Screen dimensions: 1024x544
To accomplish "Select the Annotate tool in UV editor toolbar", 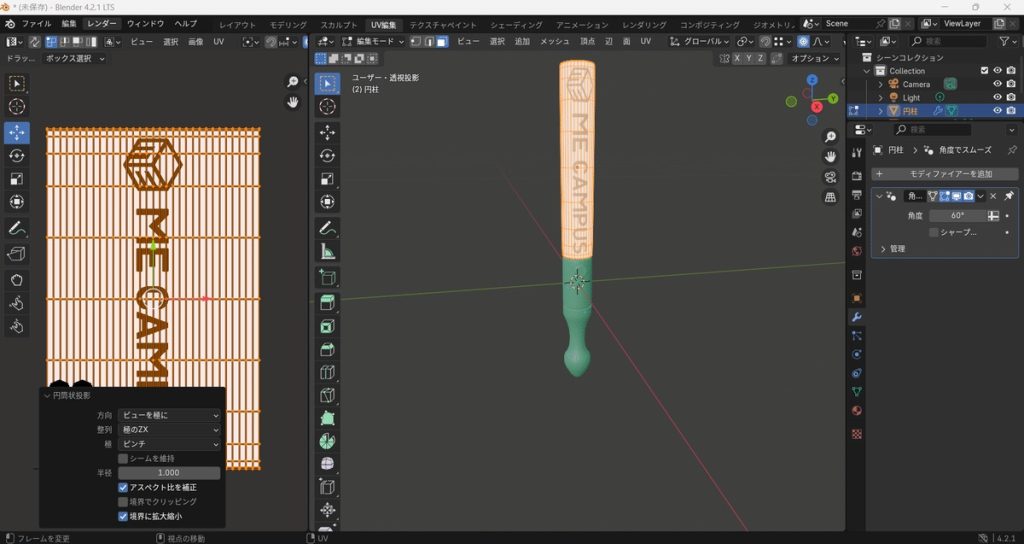I will (16, 229).
